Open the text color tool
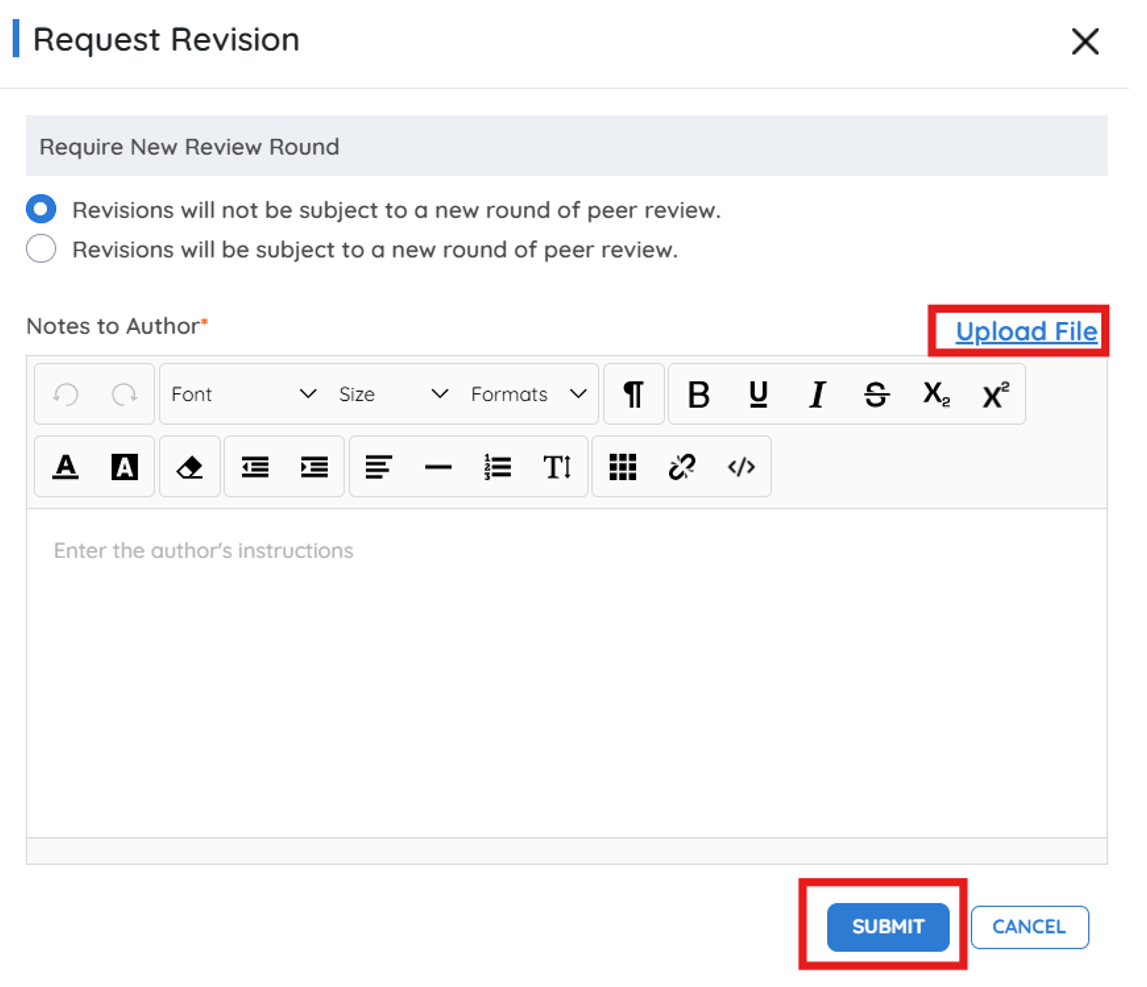The image size is (1147, 987). click(x=66, y=467)
